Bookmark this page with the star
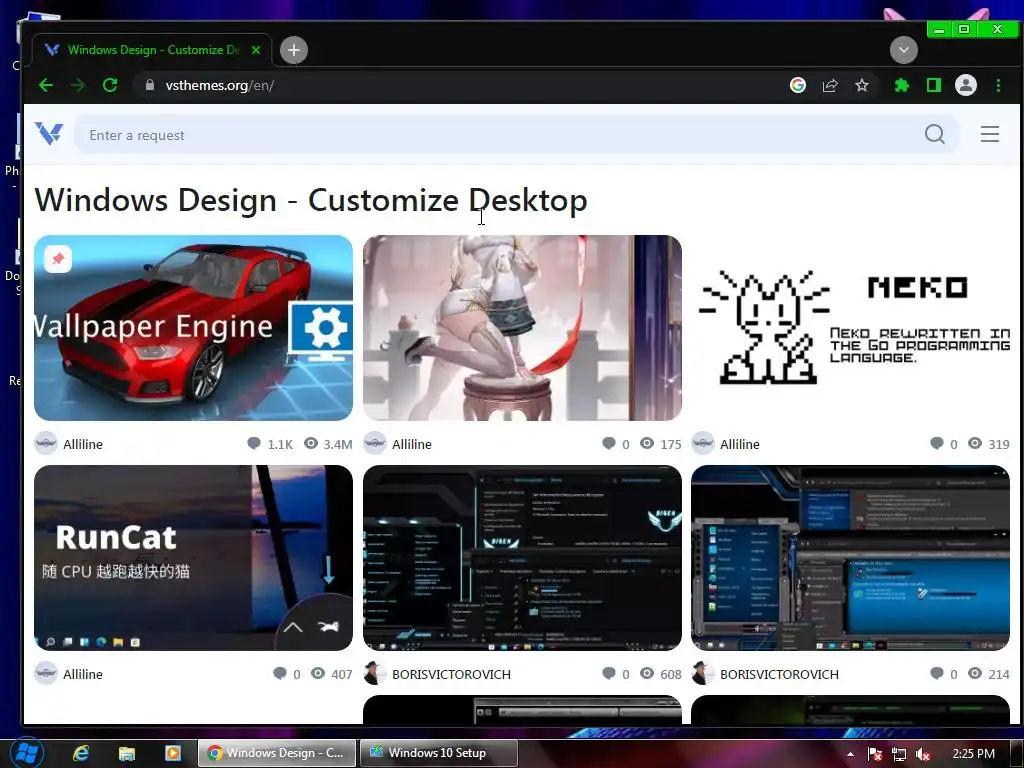 tap(862, 85)
